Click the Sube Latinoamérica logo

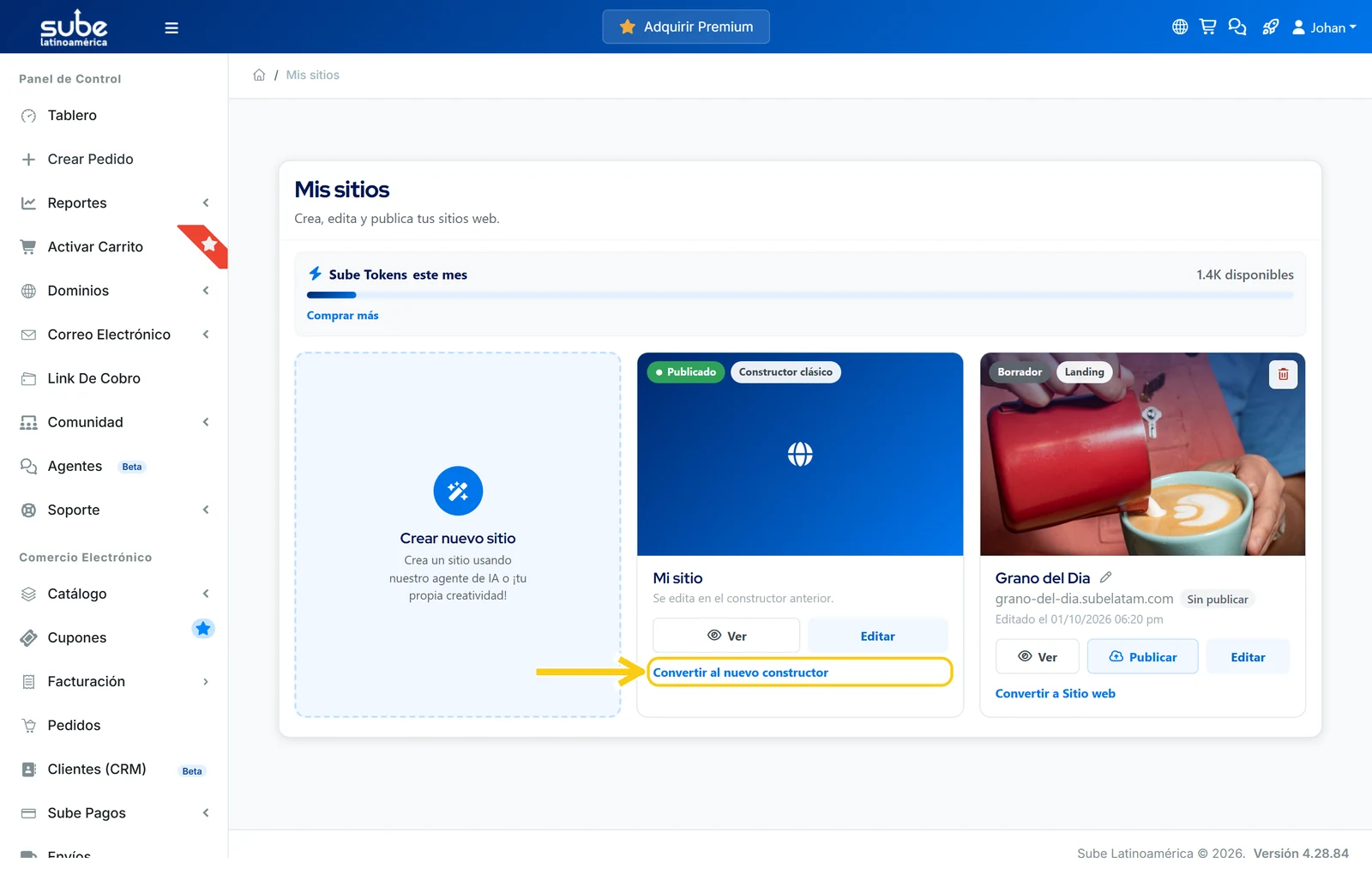click(x=74, y=27)
